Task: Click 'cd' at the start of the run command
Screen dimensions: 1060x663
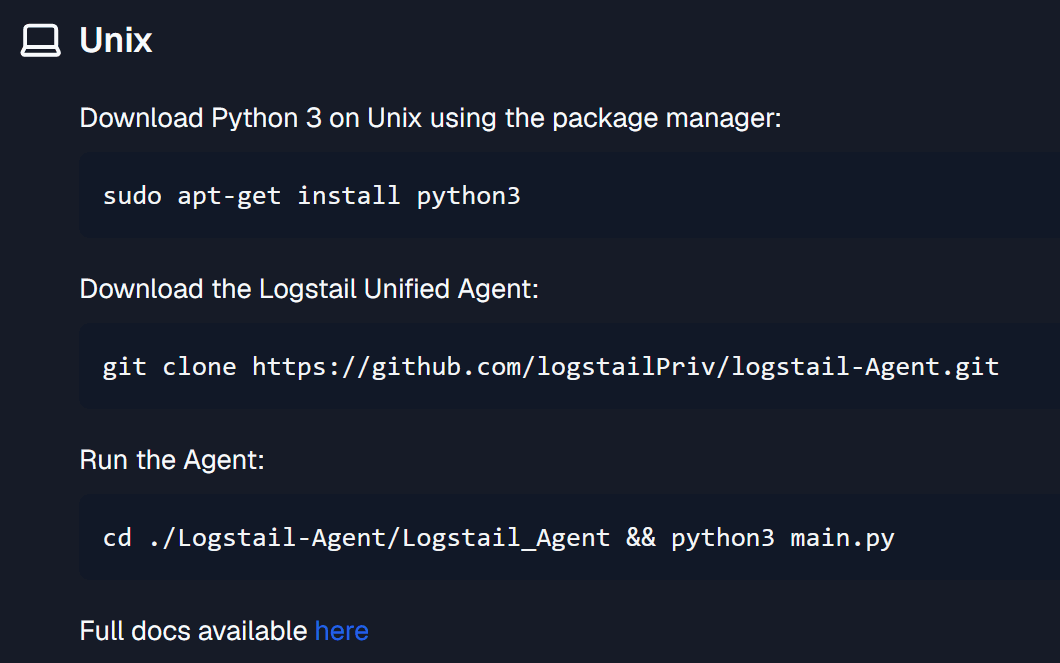Action: click(x=117, y=537)
